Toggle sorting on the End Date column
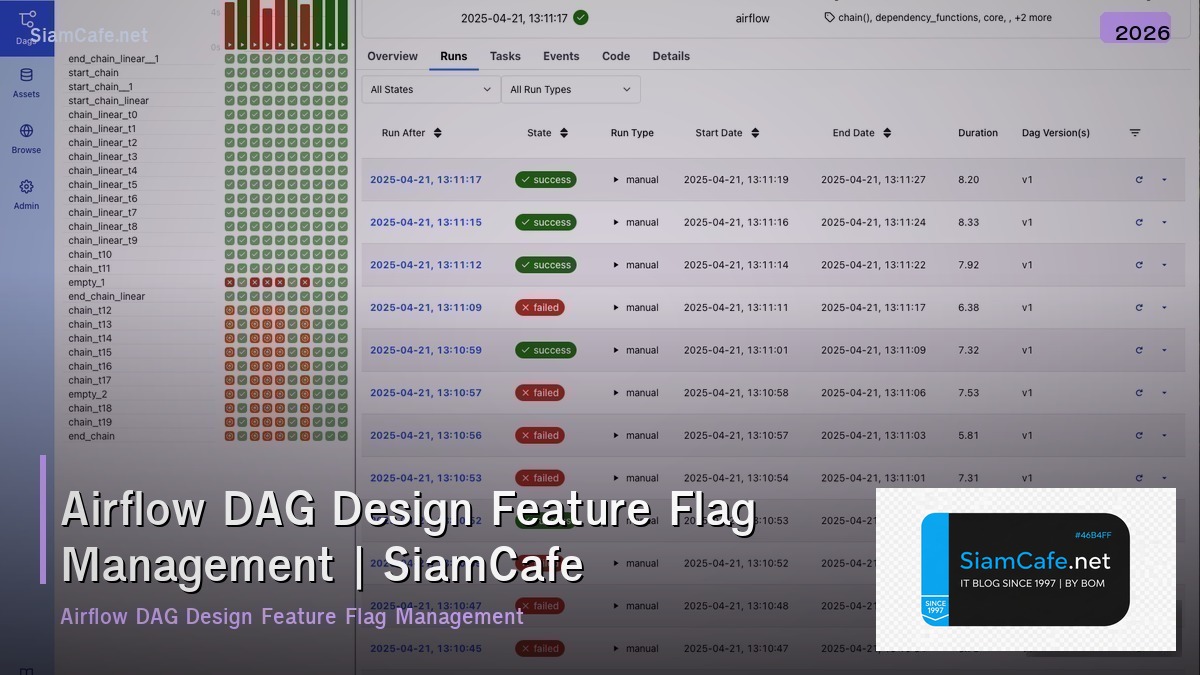Viewport: 1200px width, 675px height. pyautogui.click(x=888, y=132)
